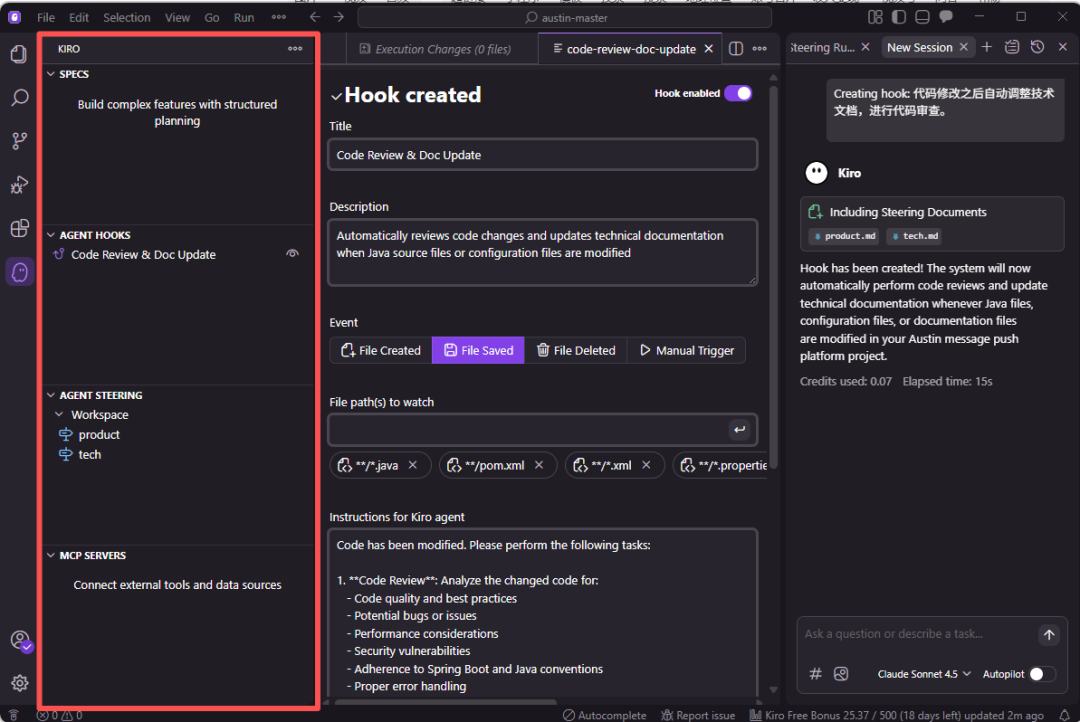Select the File Deleted event
This screenshot has width=1080, height=722.
[576, 350]
